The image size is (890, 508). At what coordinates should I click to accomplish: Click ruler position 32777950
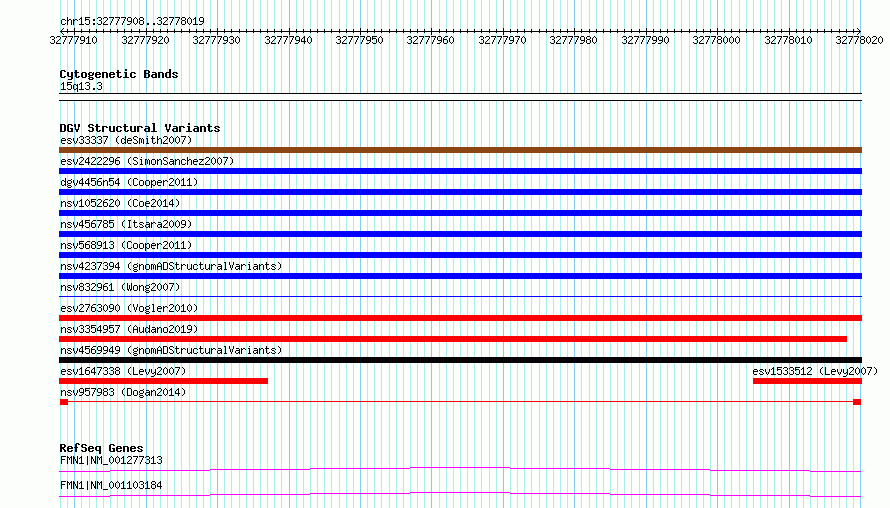(359, 40)
